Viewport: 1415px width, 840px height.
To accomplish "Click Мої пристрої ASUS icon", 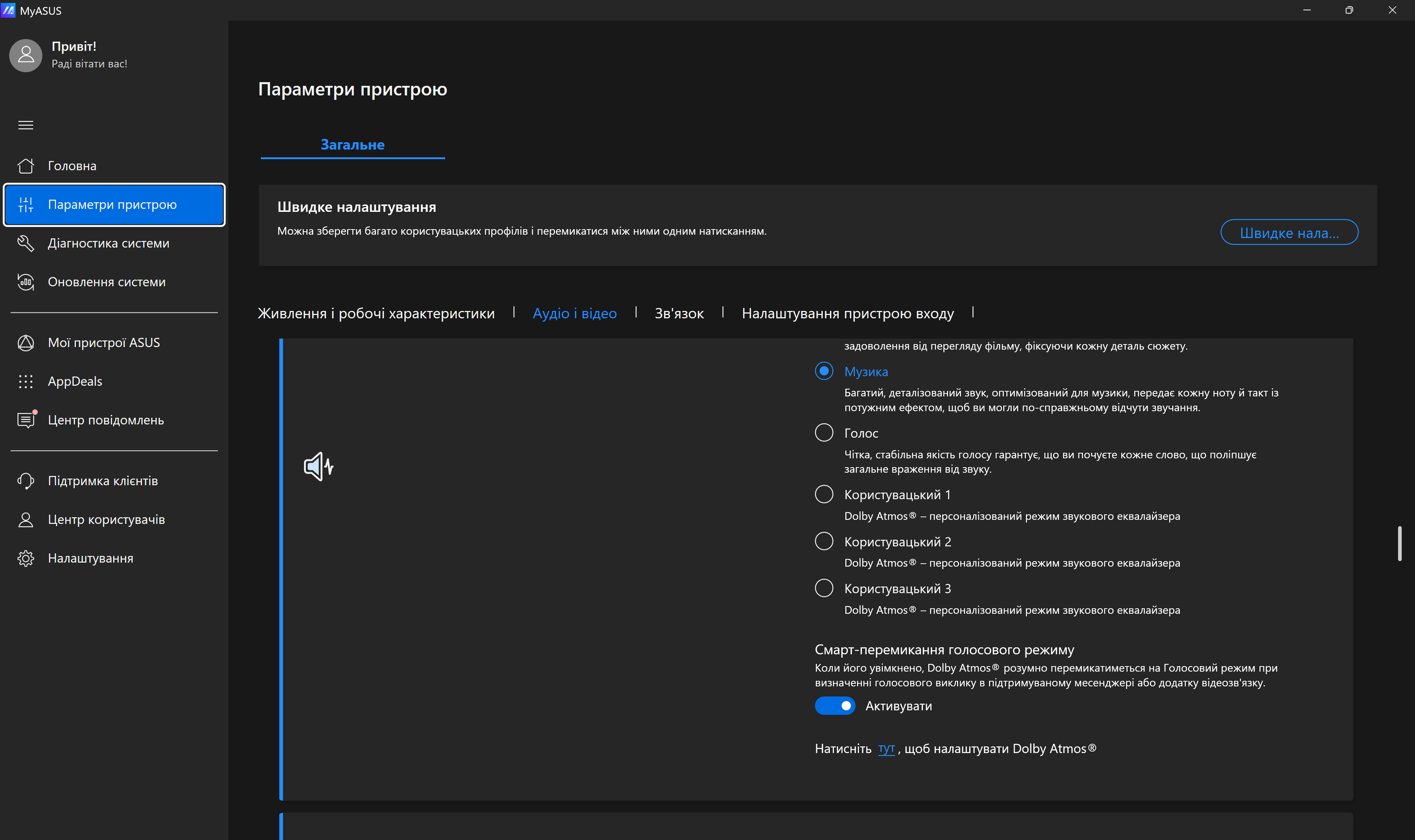I will (x=25, y=343).
